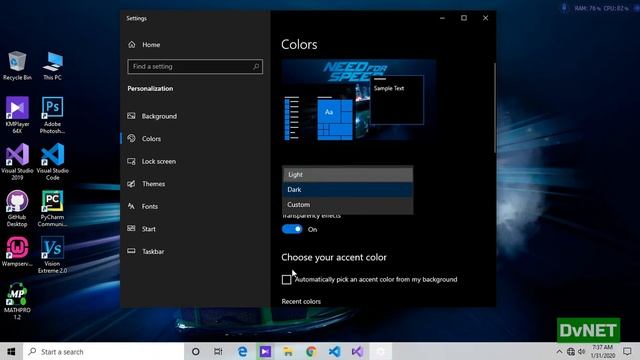Select the KMPlayer 64X desktop shortcut
640x360 pixels.
17,115
